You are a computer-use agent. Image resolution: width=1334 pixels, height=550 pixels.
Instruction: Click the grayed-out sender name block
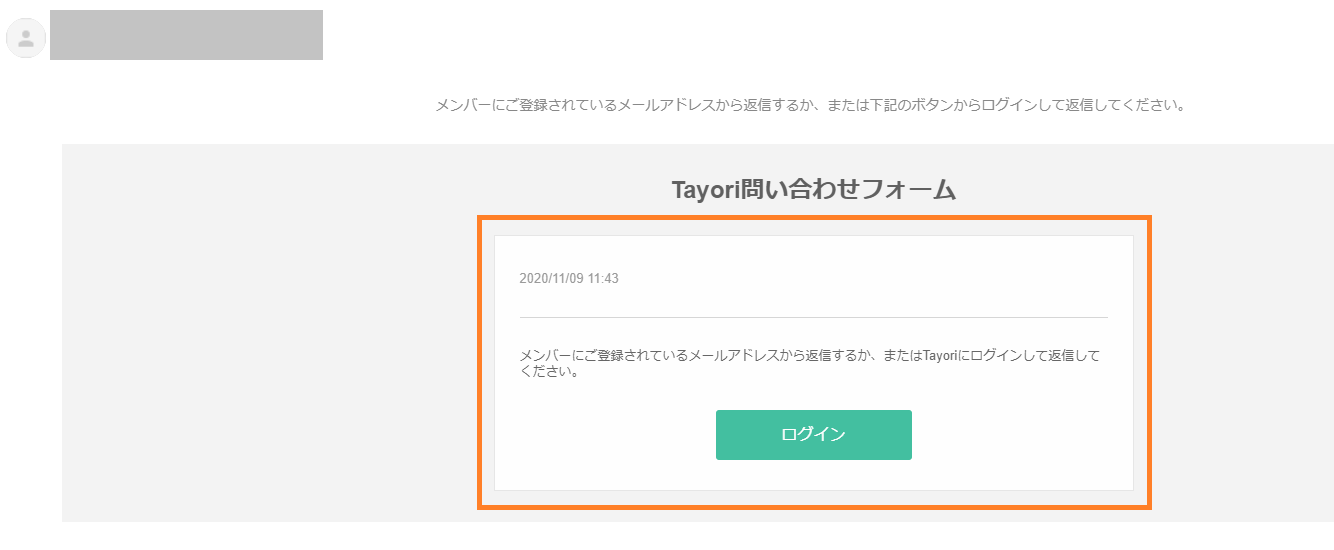coord(186,35)
